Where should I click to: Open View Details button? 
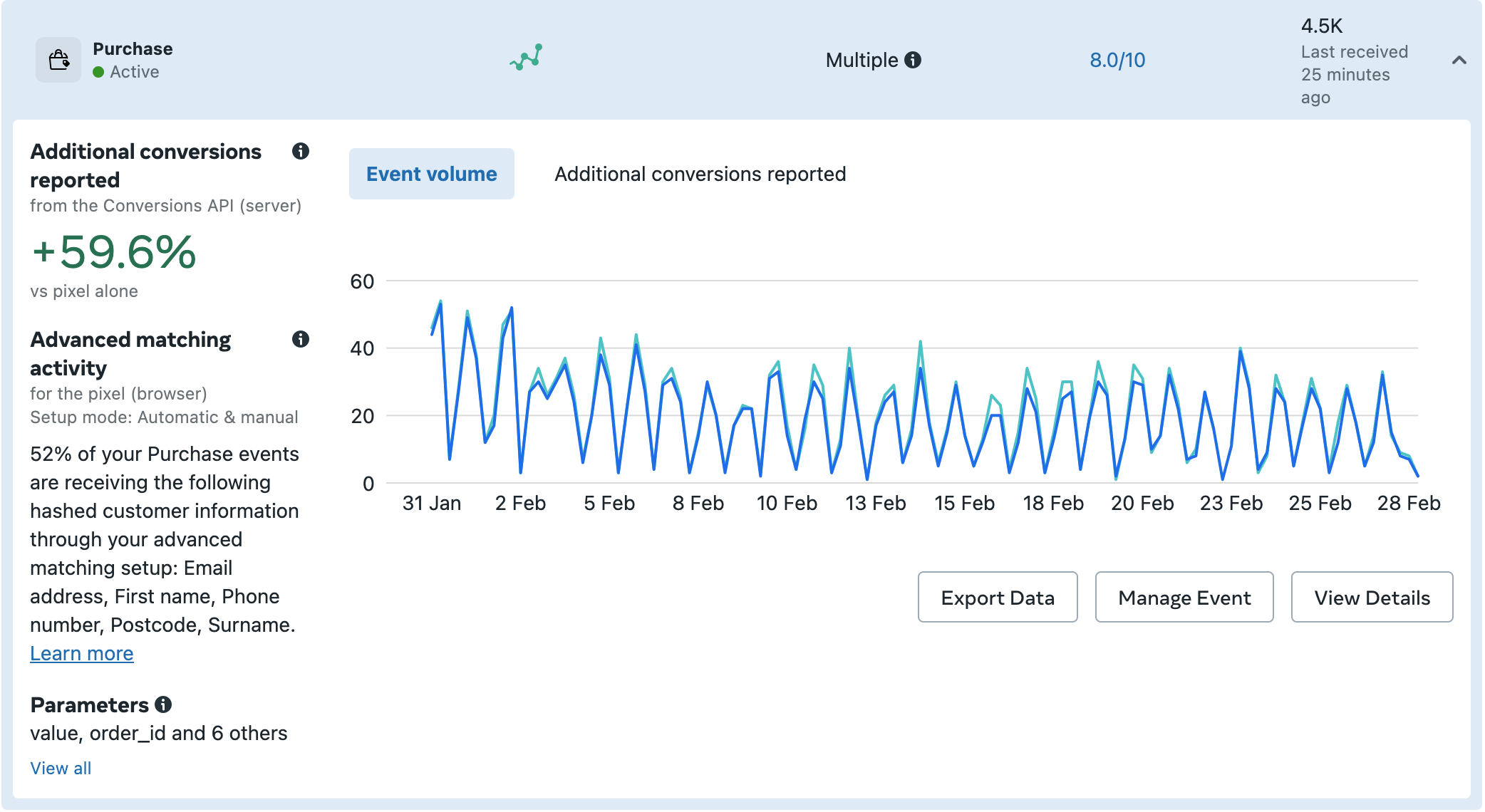(1371, 597)
